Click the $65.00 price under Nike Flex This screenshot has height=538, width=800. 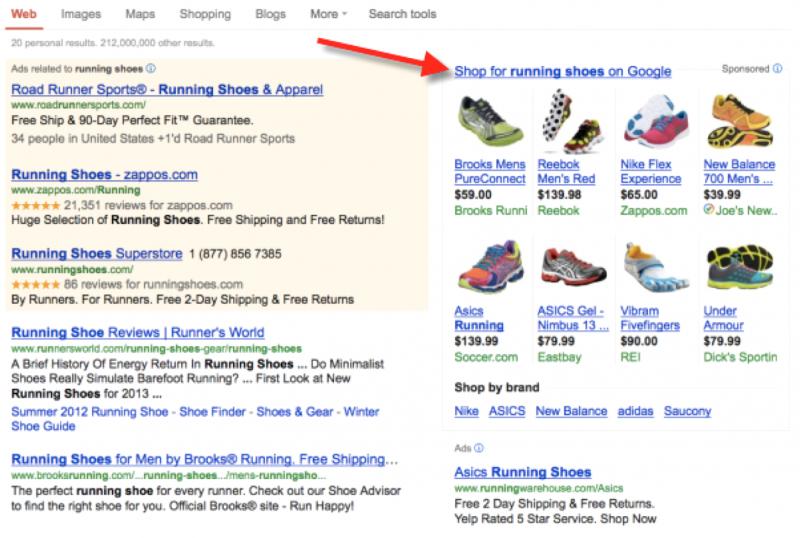click(639, 195)
